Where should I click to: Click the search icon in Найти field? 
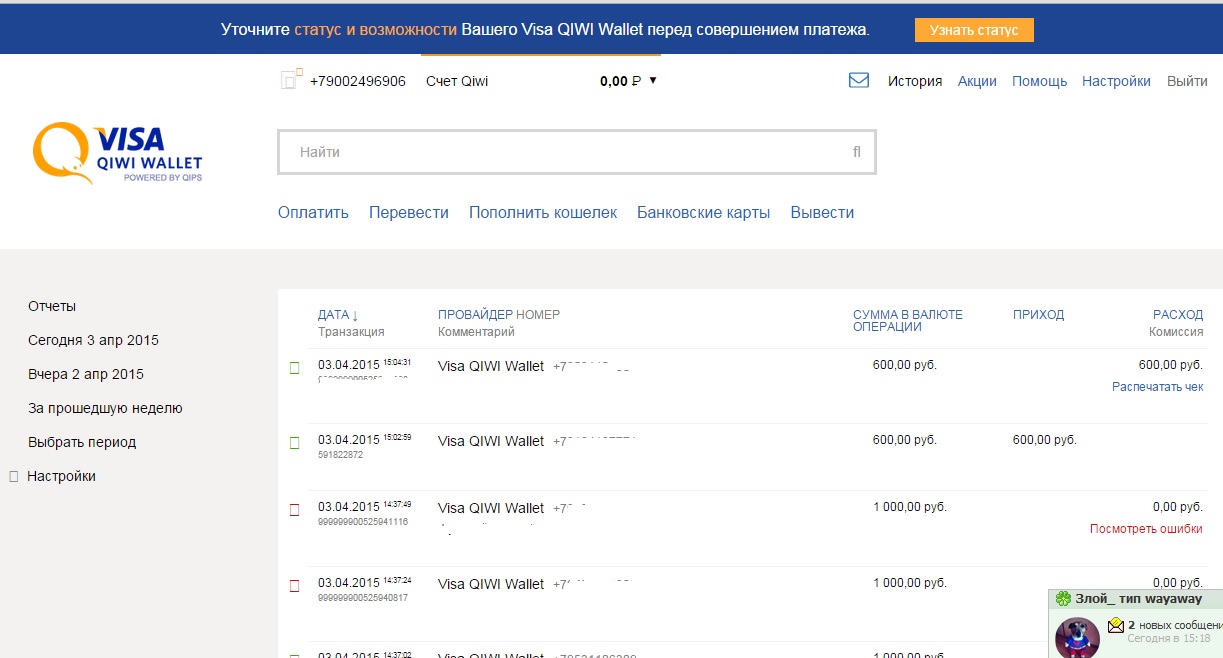[x=856, y=152]
